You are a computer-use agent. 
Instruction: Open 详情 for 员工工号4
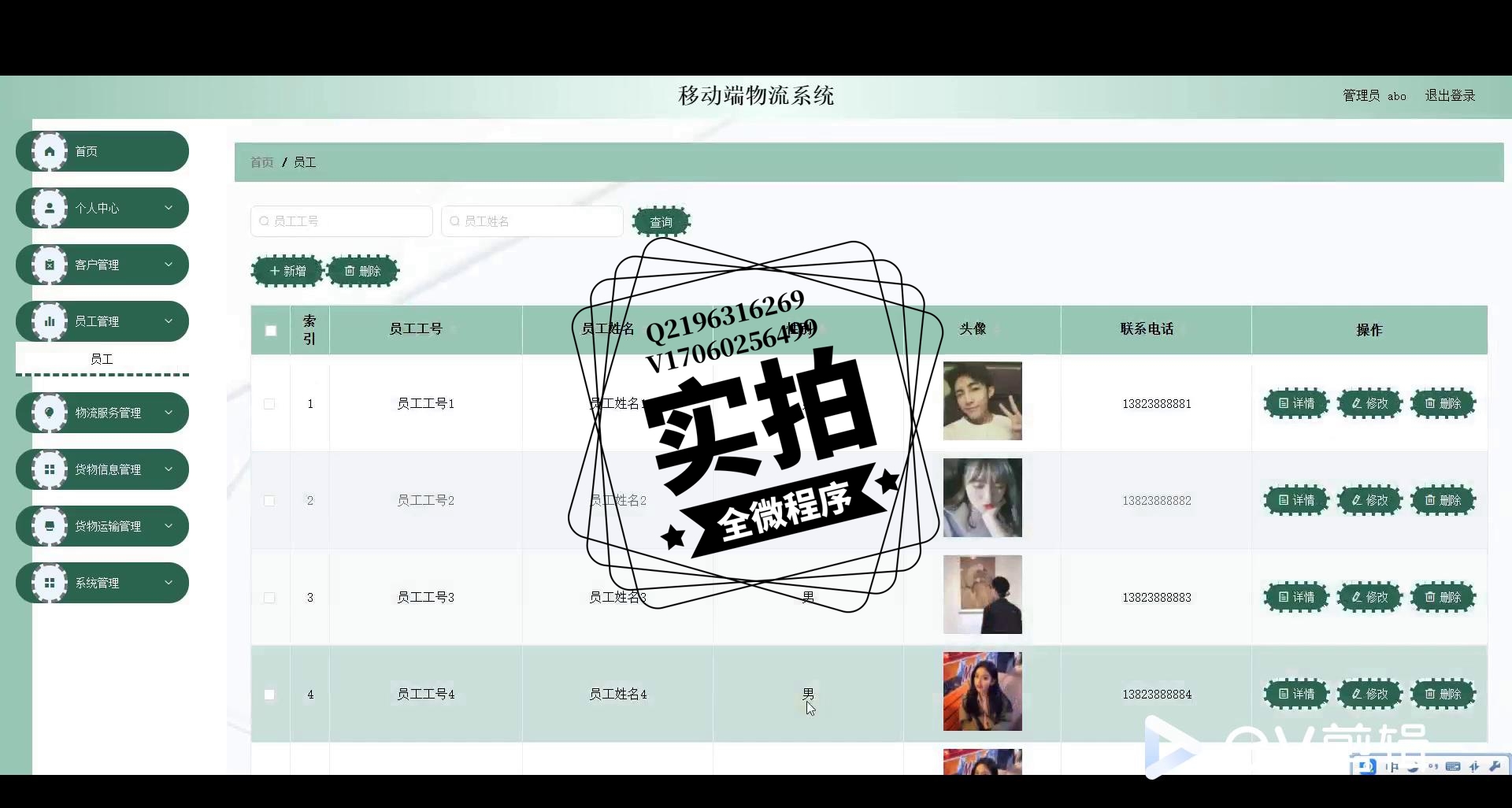[1296, 694]
